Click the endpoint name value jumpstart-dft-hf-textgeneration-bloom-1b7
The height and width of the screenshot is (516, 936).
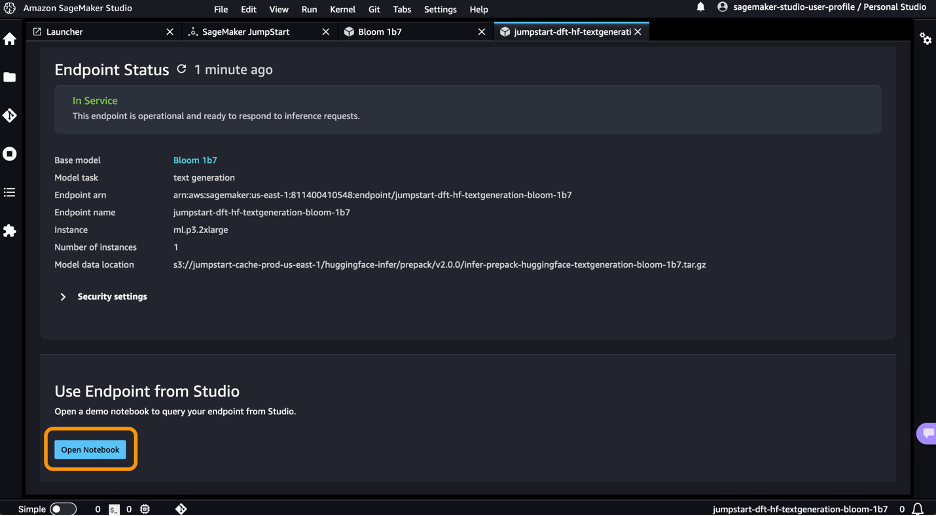click(x=261, y=212)
